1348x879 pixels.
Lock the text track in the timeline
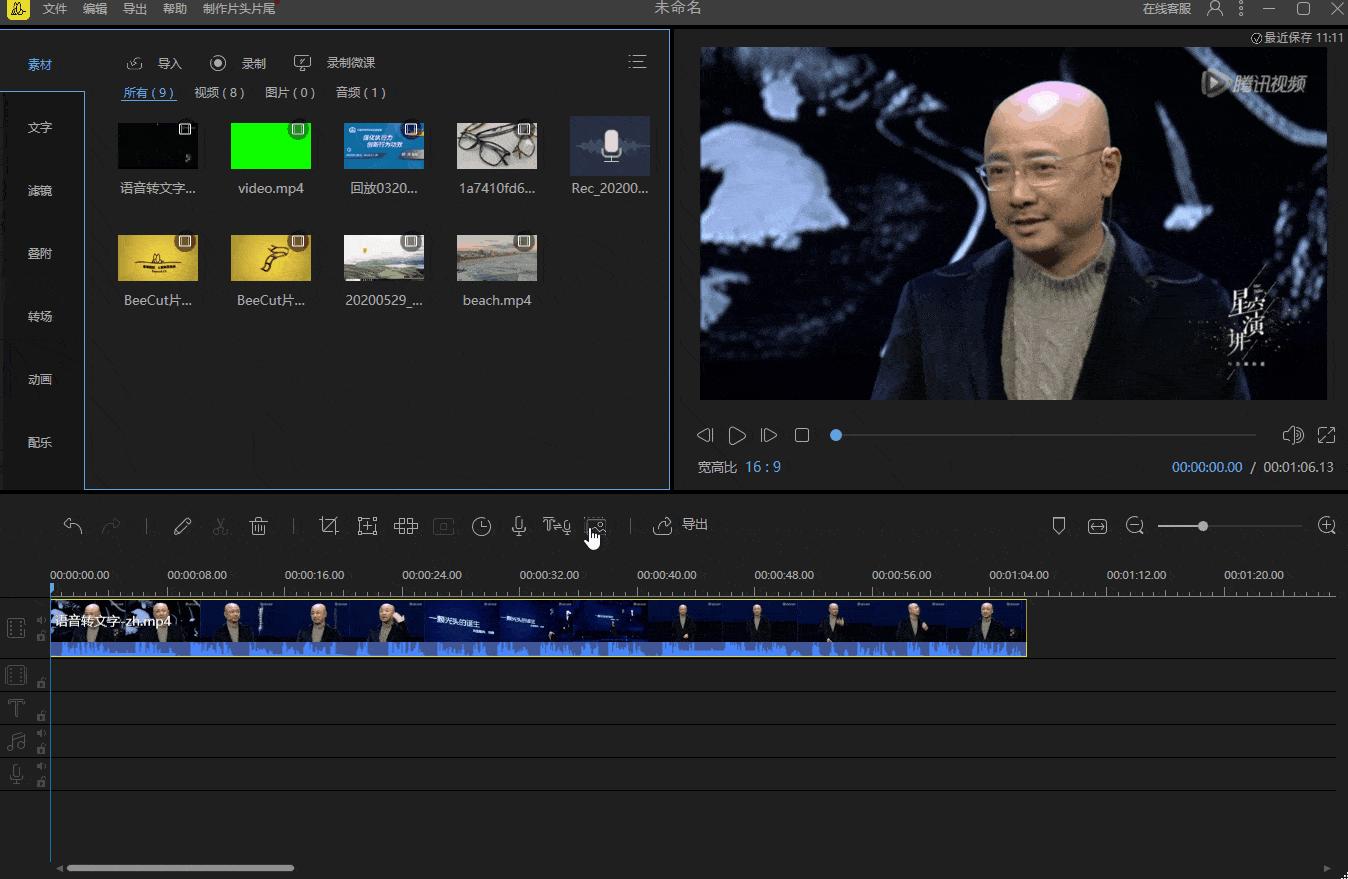41,715
